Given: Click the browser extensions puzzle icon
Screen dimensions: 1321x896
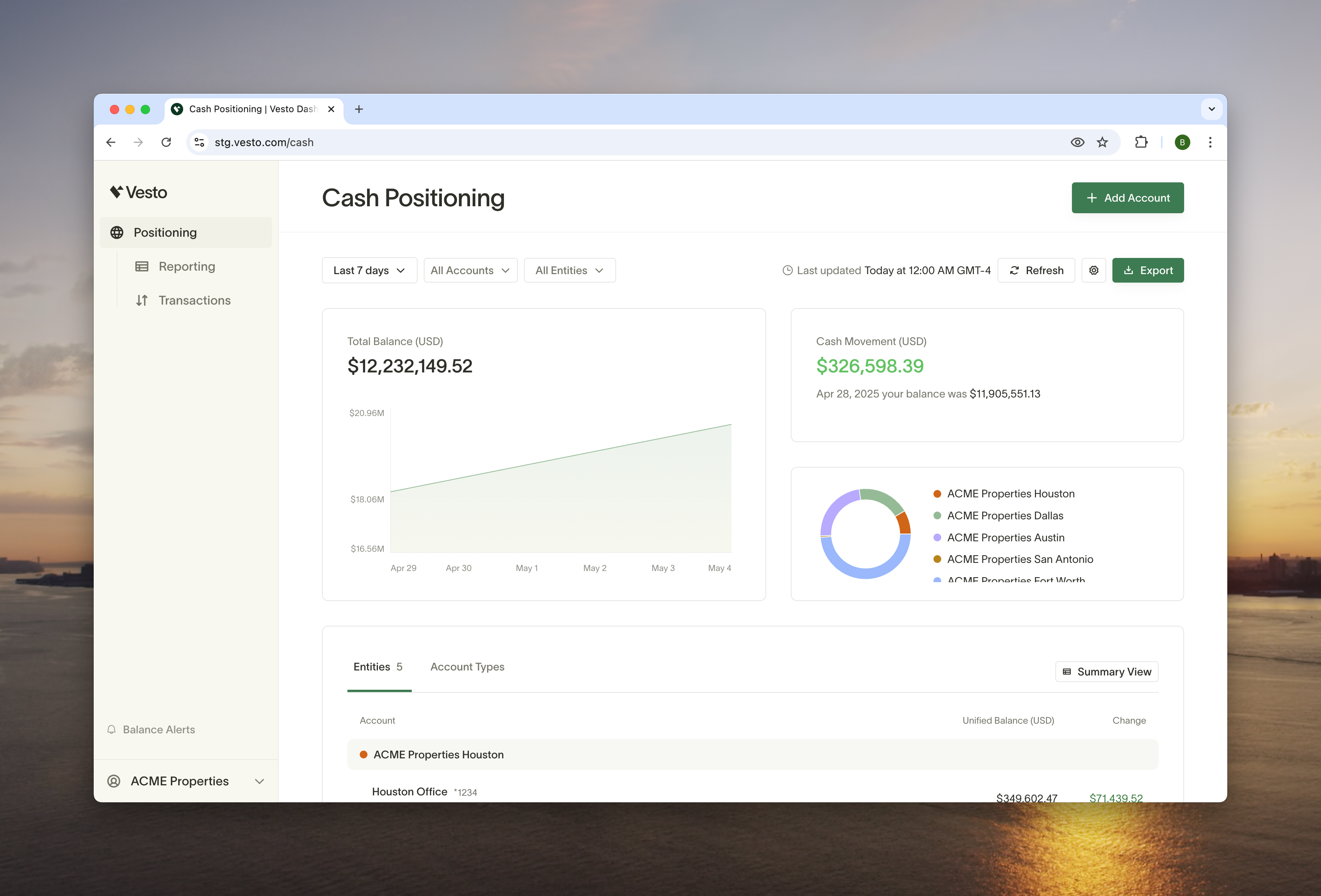Looking at the screenshot, I should pos(1141,142).
